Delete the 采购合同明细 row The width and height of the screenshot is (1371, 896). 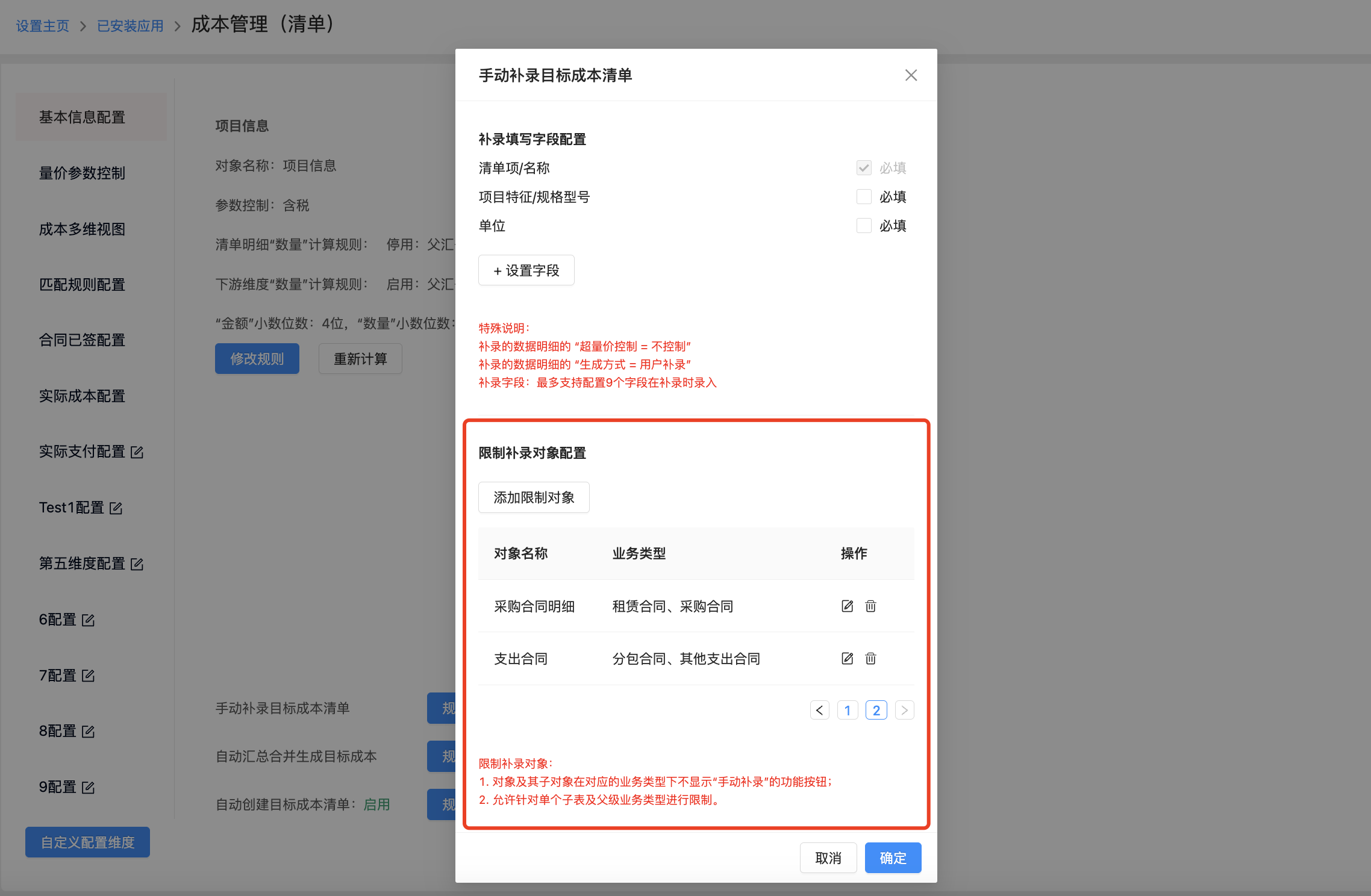pos(870,606)
